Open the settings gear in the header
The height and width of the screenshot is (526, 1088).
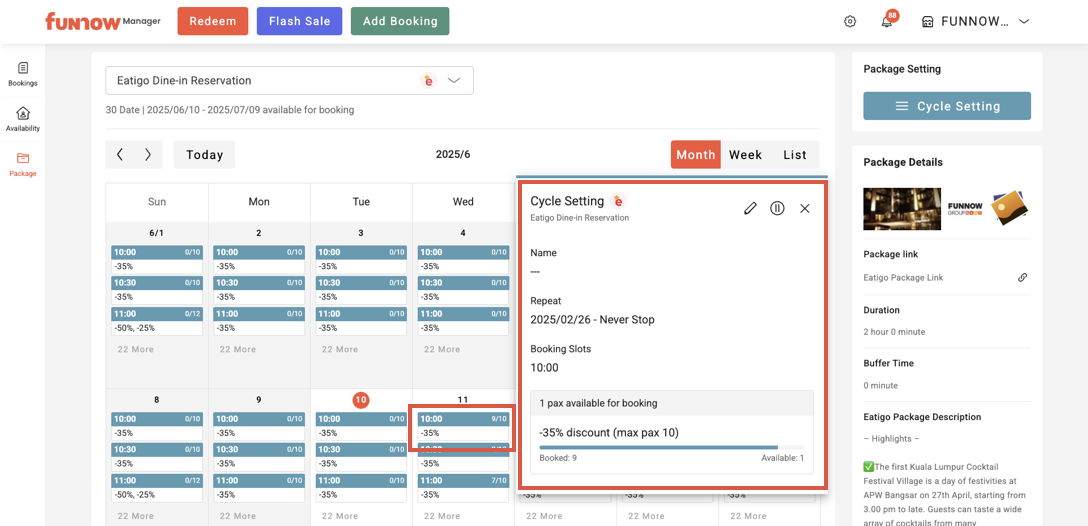click(x=850, y=22)
